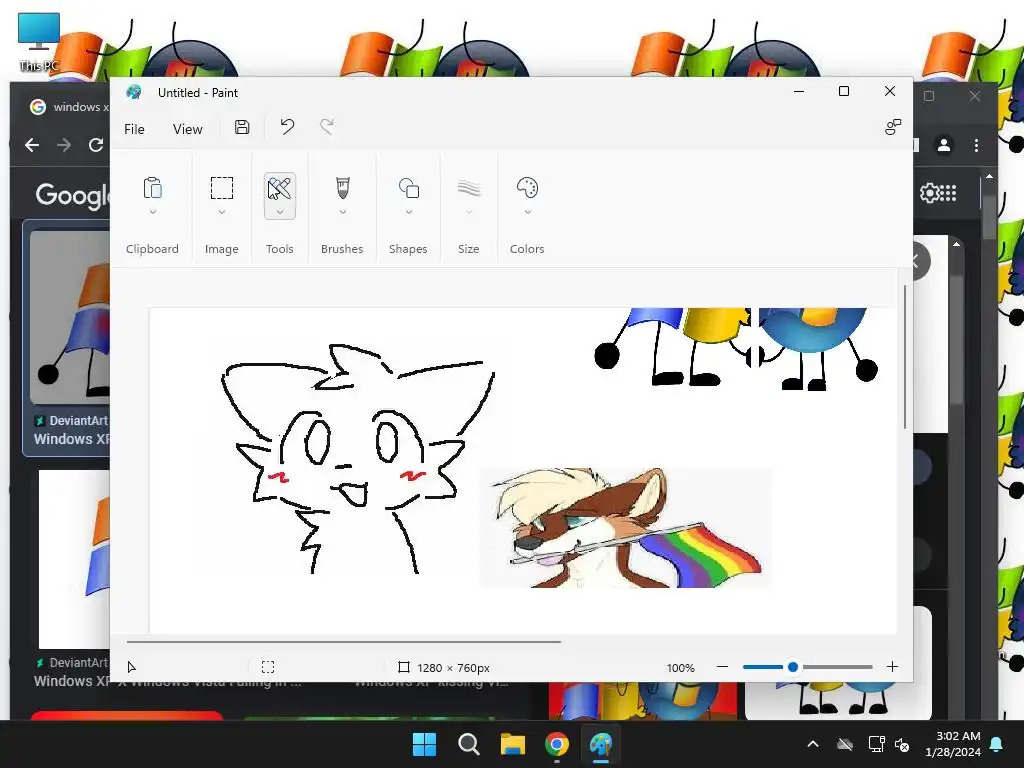This screenshot has width=1024, height=768.
Task: Click the 100% zoom level text
Action: point(680,667)
